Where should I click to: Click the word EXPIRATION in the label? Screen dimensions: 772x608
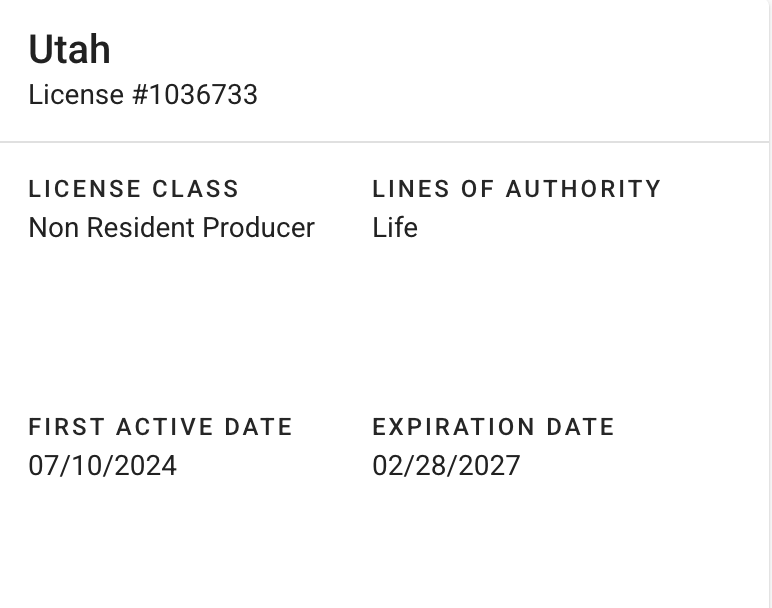coord(454,427)
